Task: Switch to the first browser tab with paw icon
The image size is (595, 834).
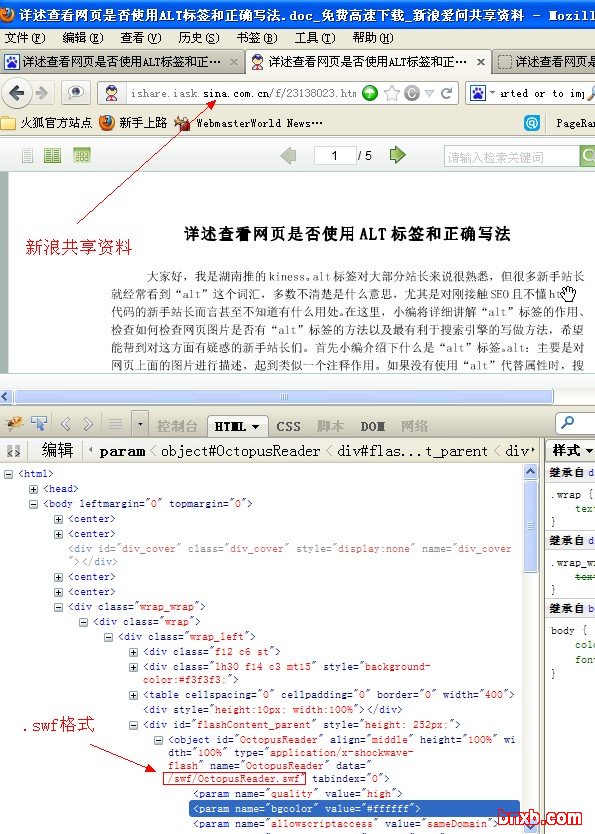Action: coord(121,62)
